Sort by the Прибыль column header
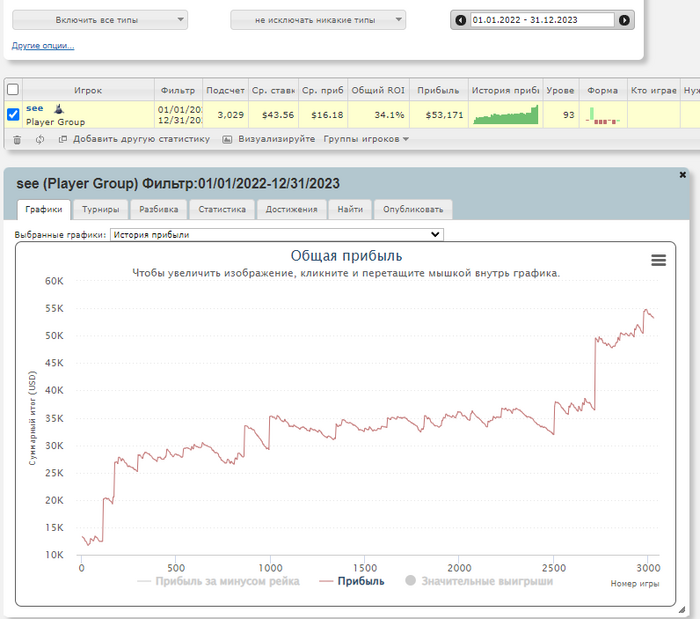 pos(438,90)
